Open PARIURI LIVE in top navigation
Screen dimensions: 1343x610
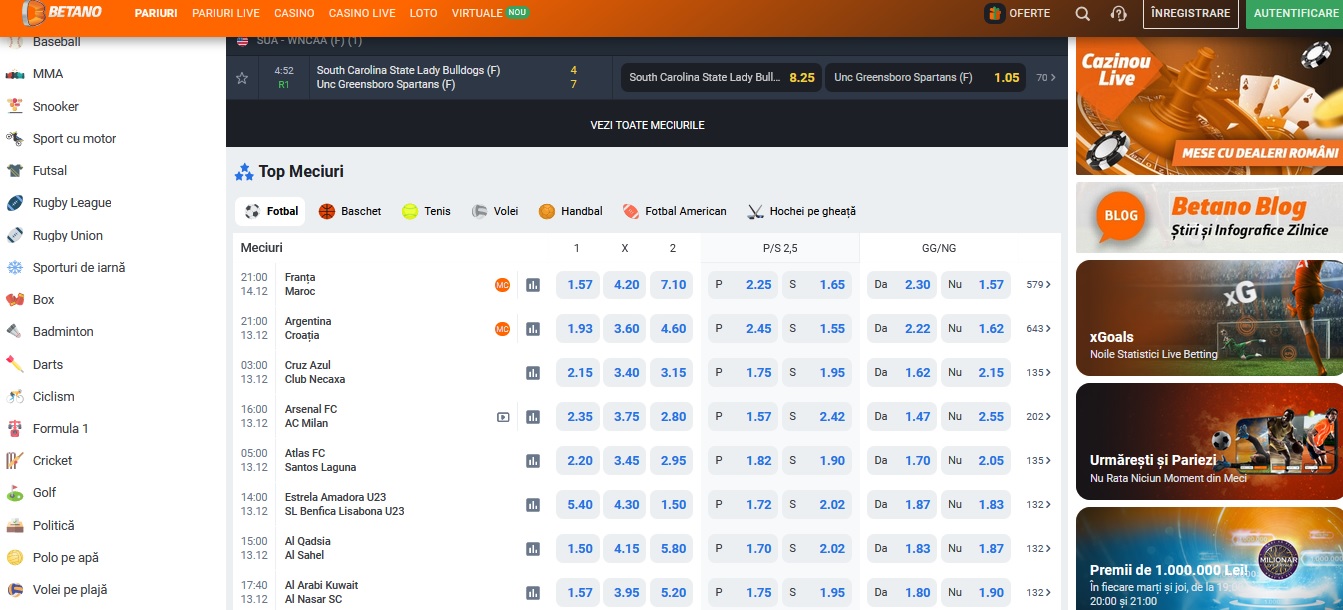[226, 13]
